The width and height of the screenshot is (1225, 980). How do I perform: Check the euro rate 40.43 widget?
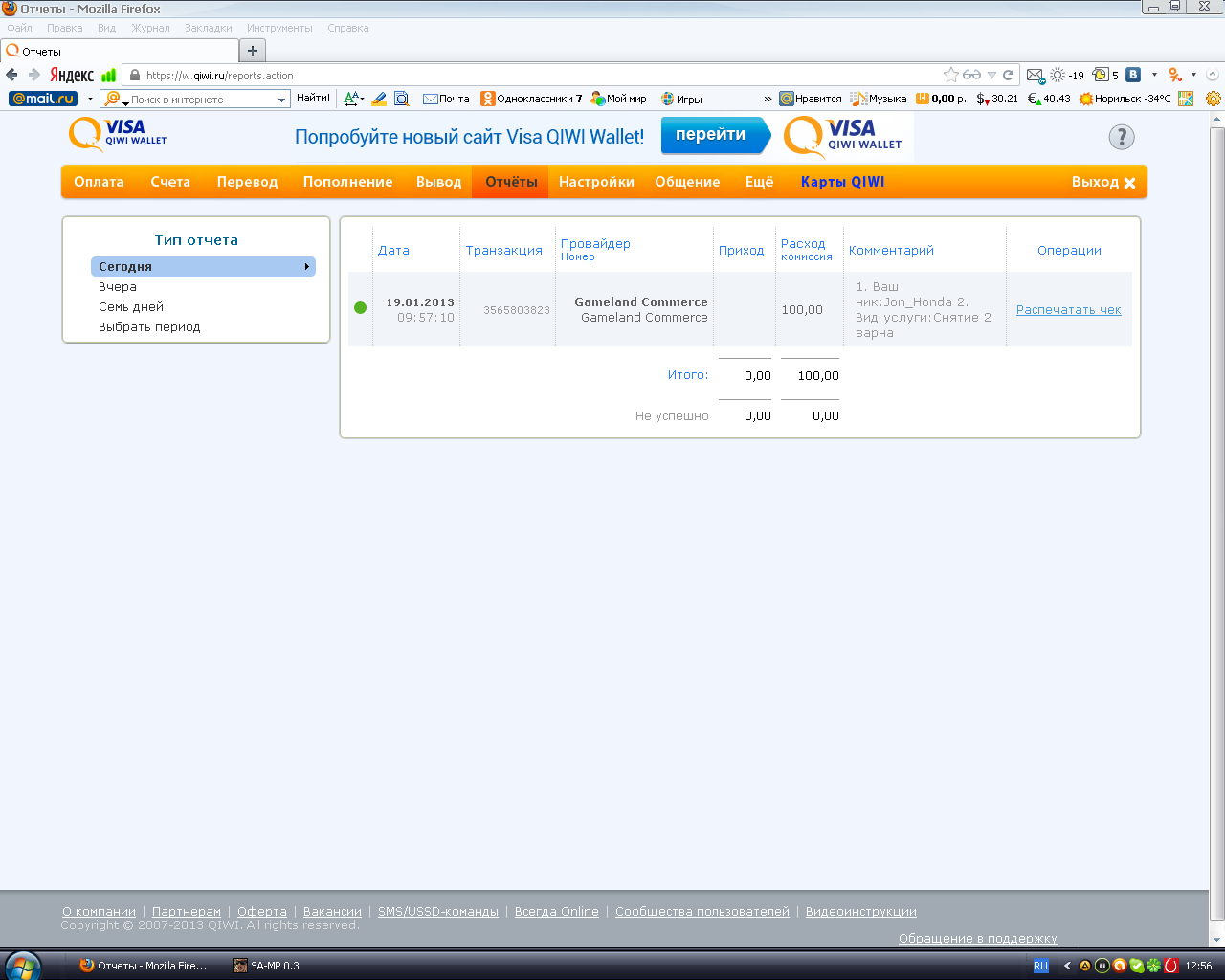1049,99
